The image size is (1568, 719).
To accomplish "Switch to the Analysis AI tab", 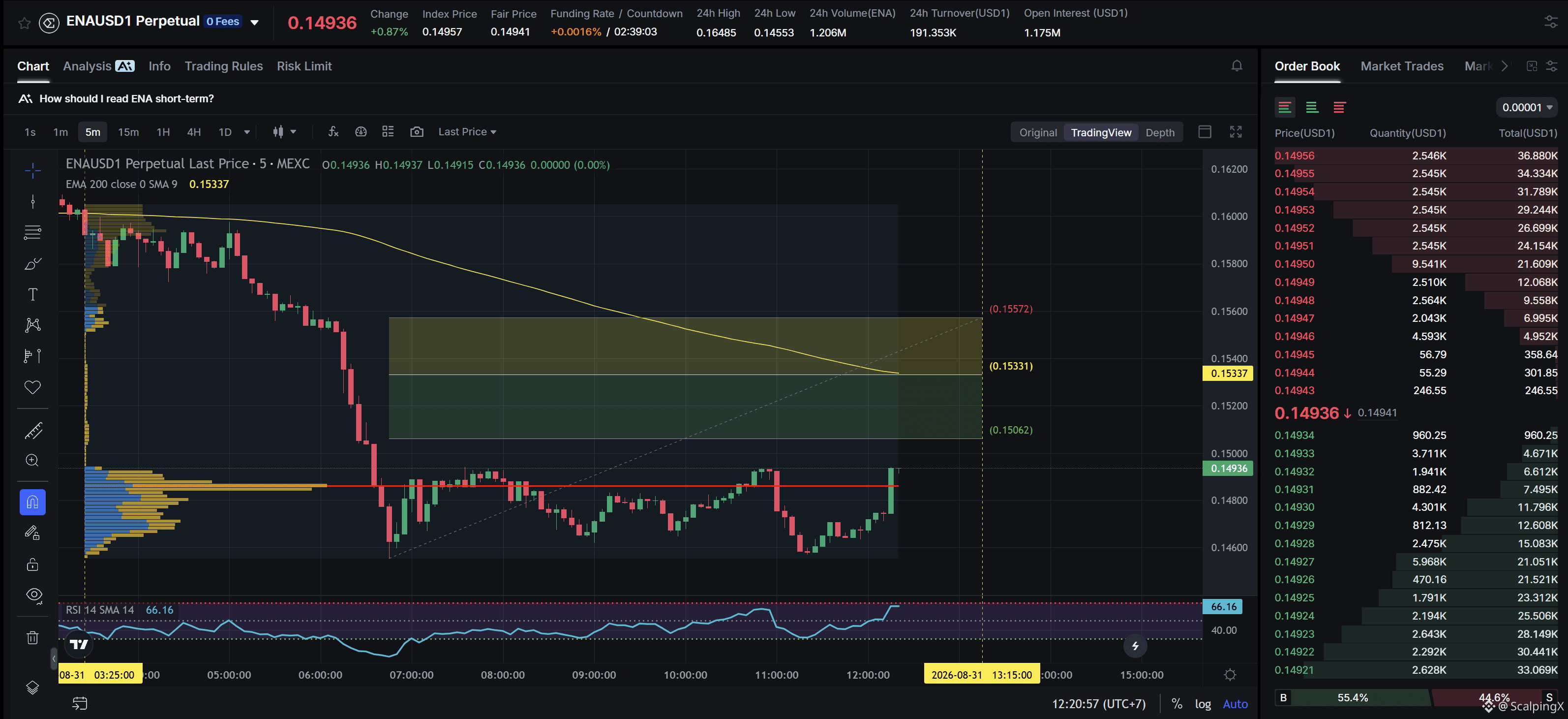I will pyautogui.click(x=98, y=66).
